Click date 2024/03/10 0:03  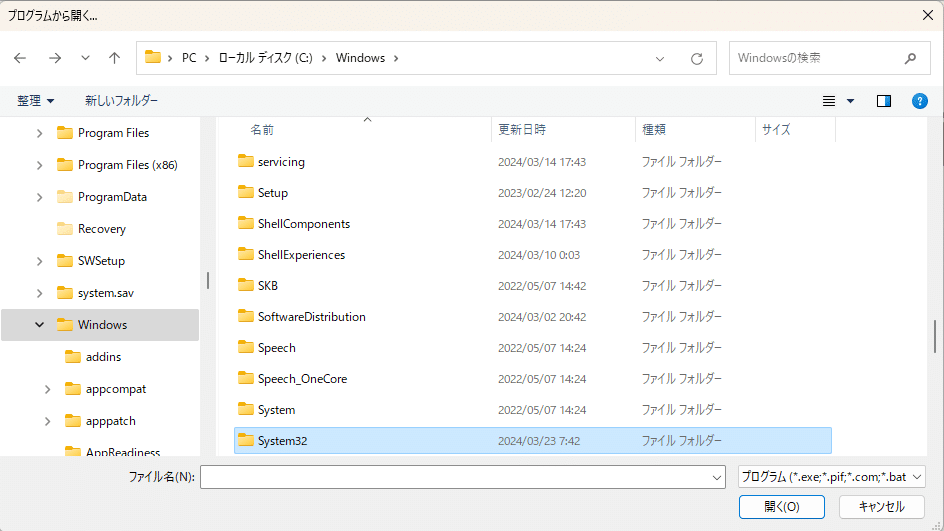tap(539, 255)
